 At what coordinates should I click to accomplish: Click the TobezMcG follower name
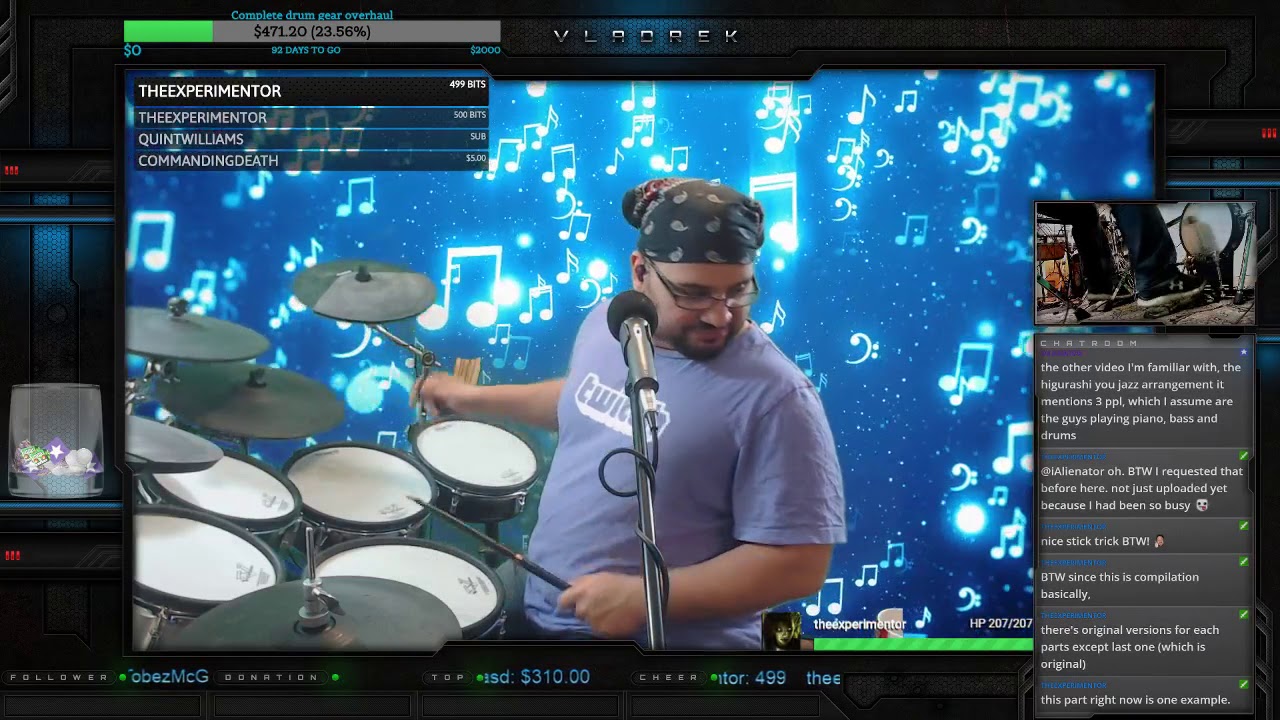[x=169, y=677]
